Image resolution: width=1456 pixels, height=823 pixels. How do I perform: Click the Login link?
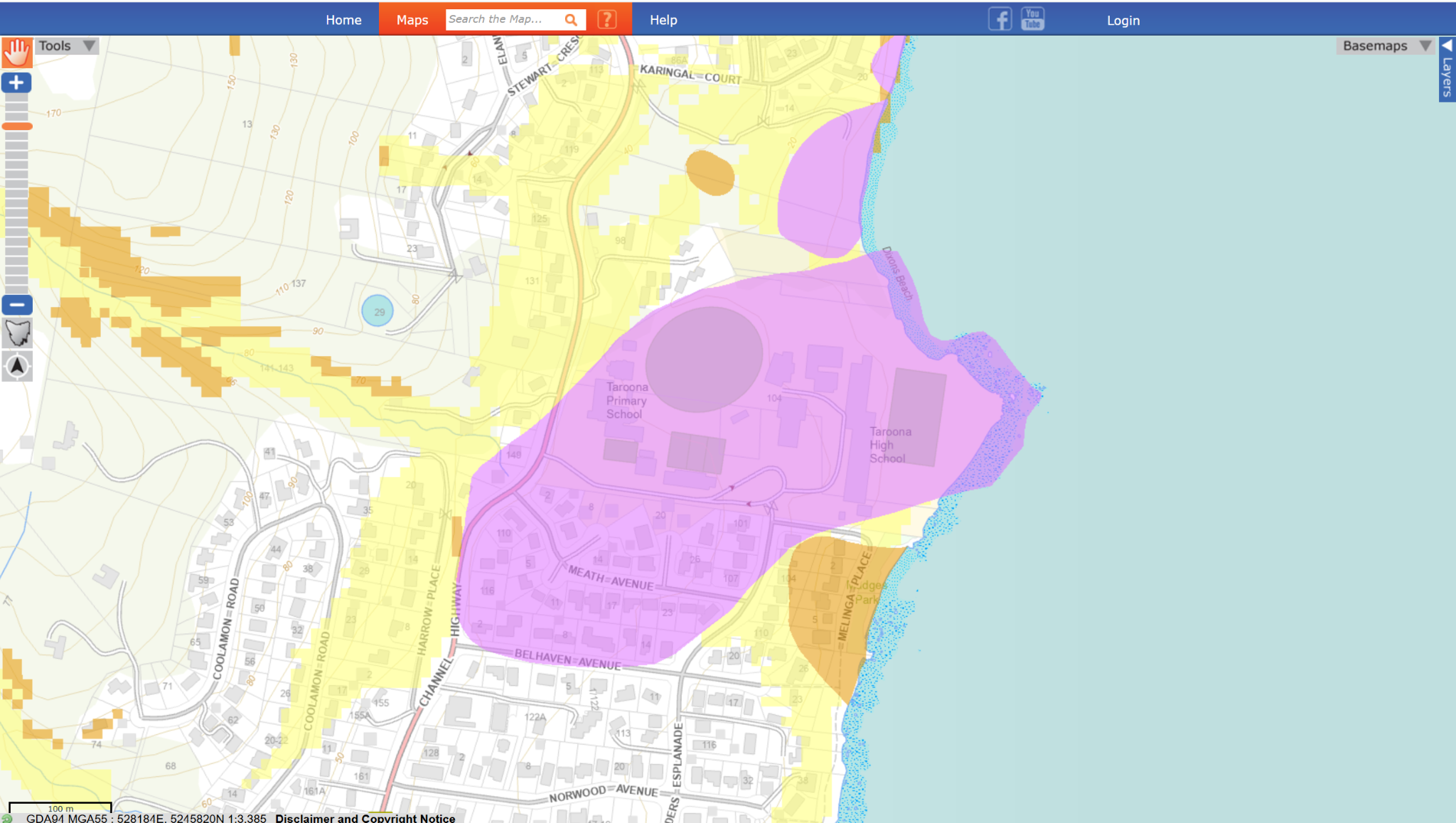[1123, 21]
